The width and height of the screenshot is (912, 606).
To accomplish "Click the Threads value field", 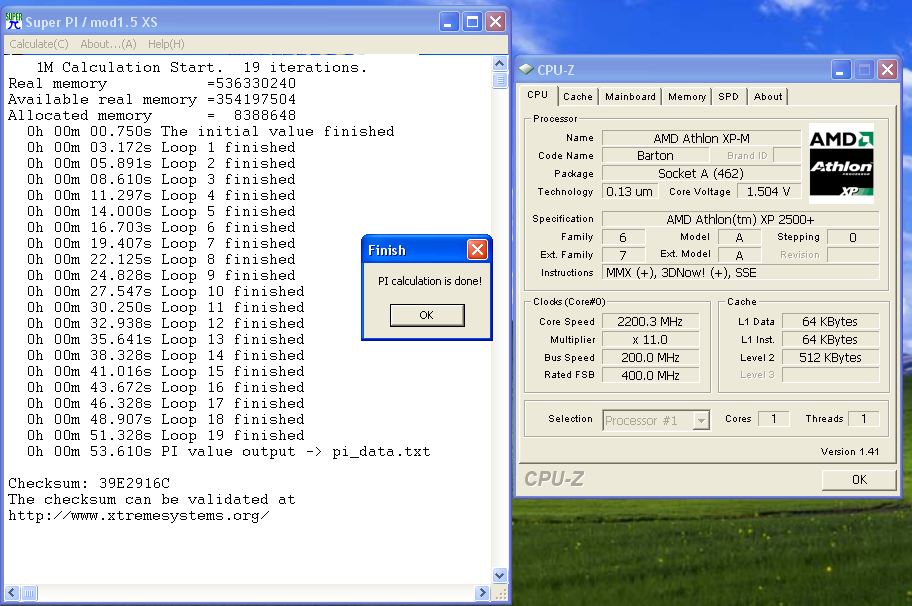I will 864,419.
